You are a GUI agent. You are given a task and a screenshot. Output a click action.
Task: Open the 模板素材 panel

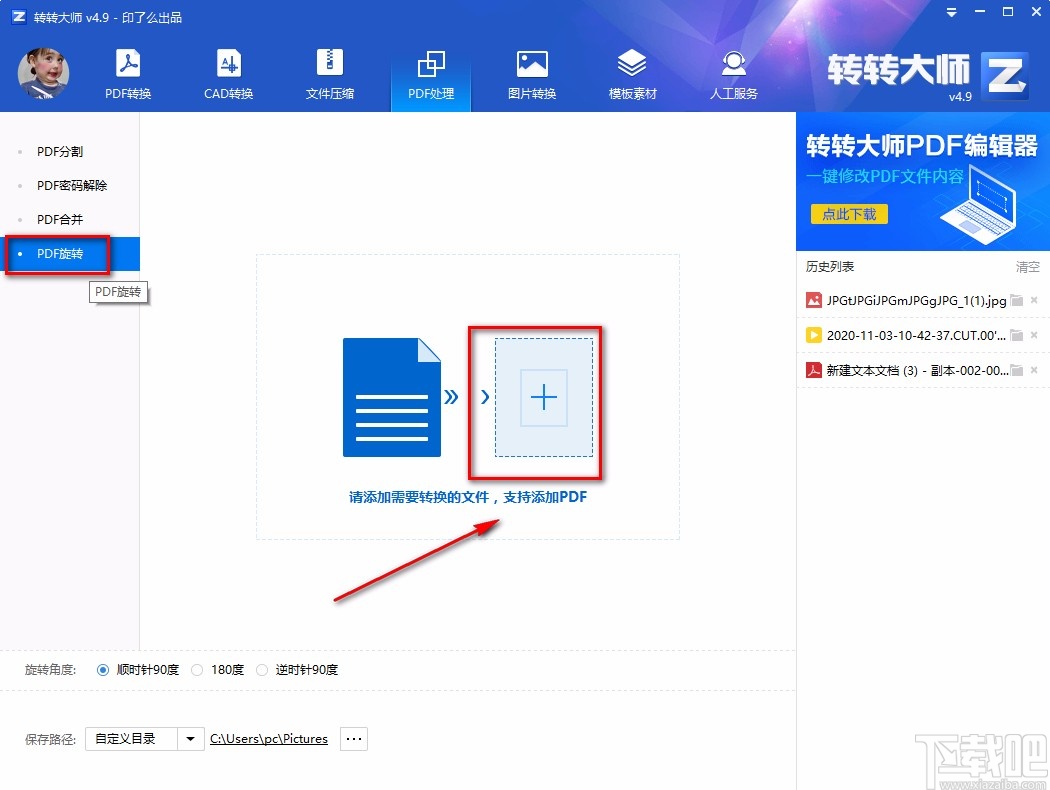click(x=632, y=73)
